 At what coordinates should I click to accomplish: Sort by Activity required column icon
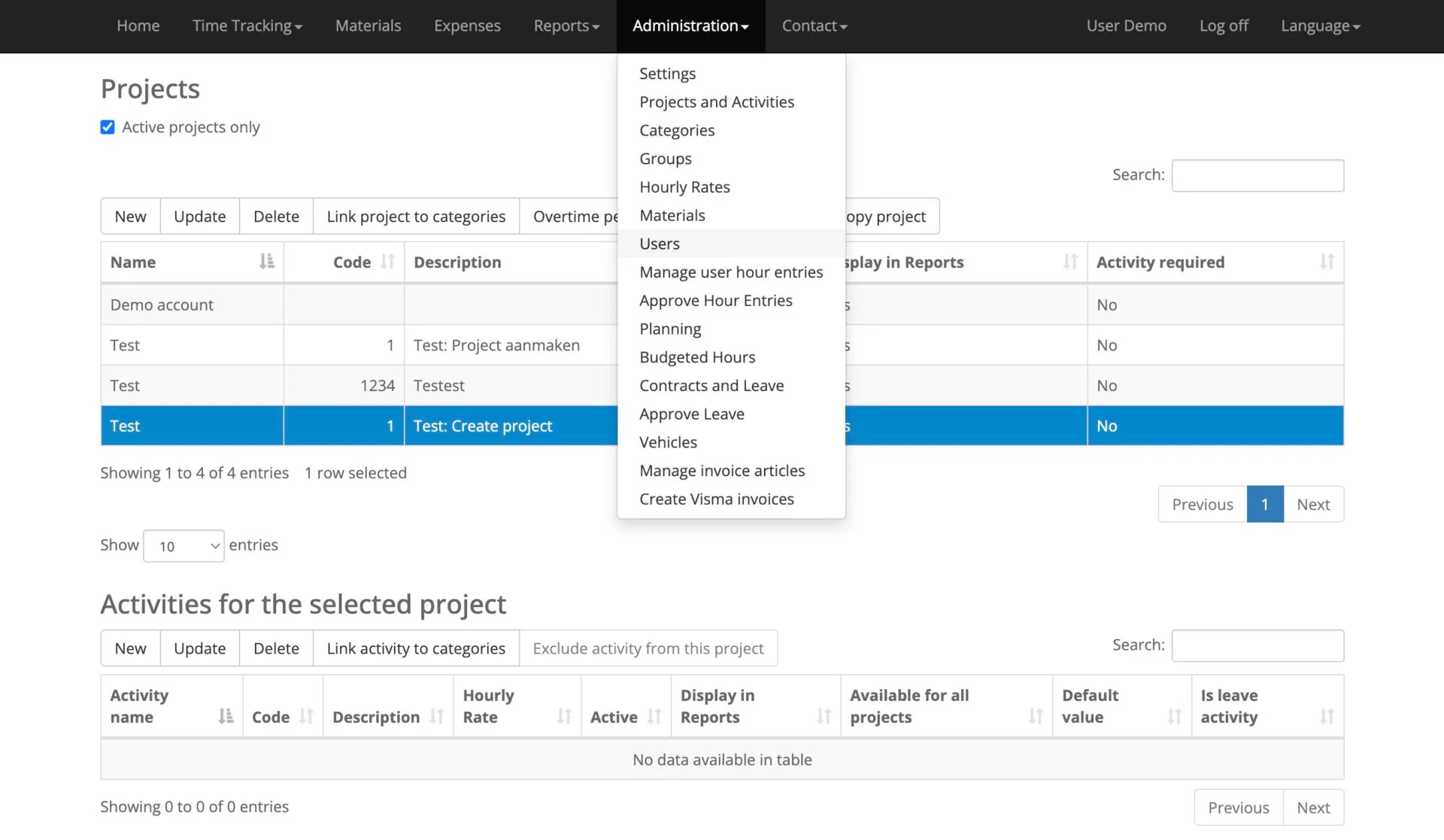[1327, 262]
